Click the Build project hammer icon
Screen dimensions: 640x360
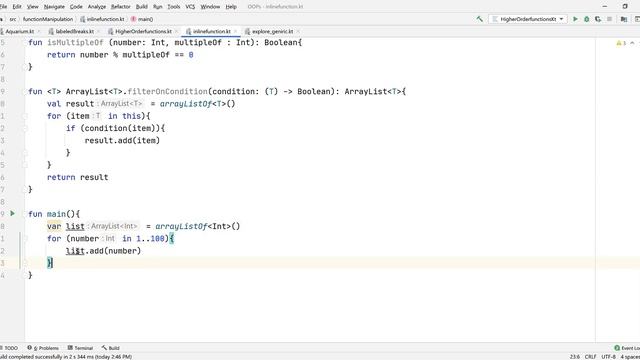pos(480,19)
